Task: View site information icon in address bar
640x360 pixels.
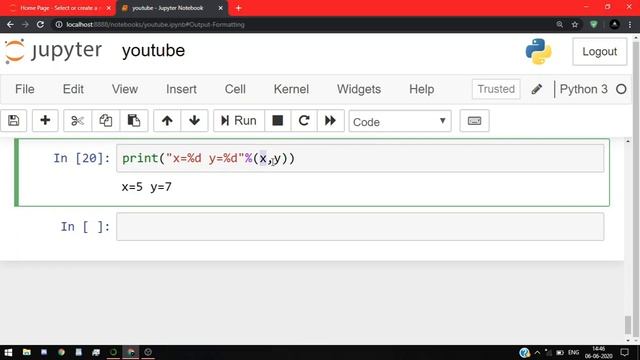Action: [59, 24]
